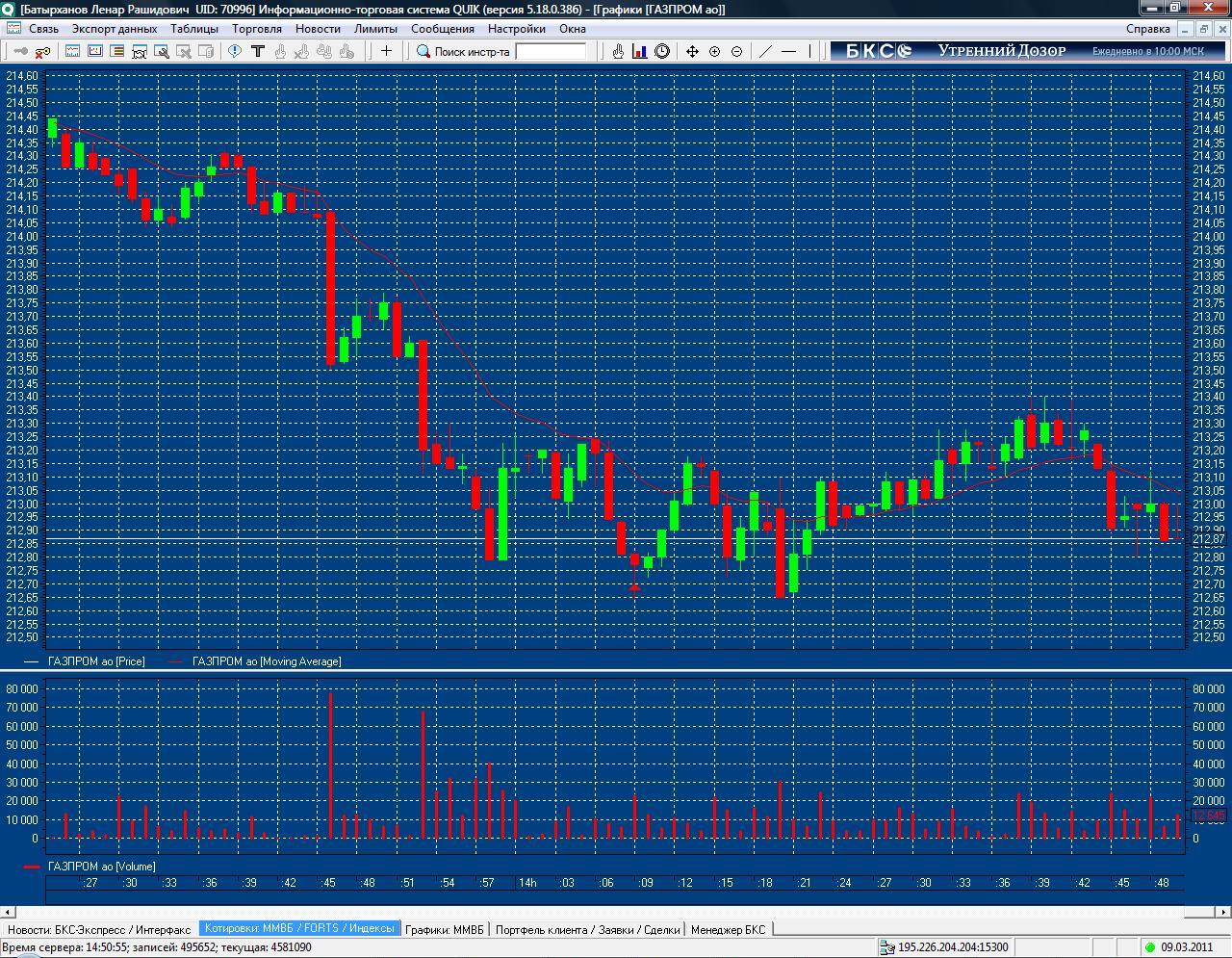Click the ГАЗПРОМ ао [Volume] legend label
Viewport: 1232px width, 958px height.
pyautogui.click(x=101, y=867)
